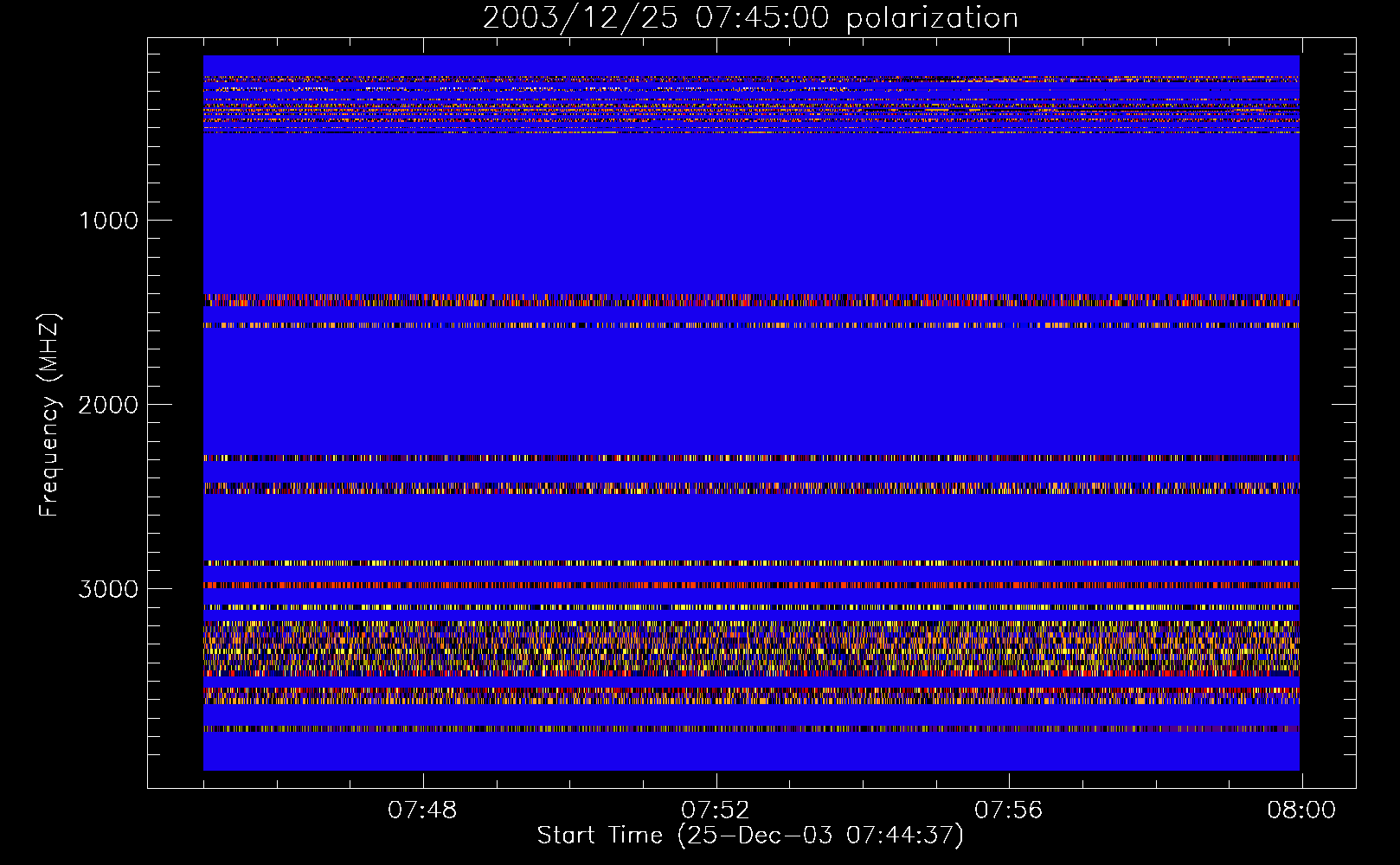Click the 'Start Time (25-Dec-03 07:44:37)' label
Screen dimensions: 1400x865
coord(750,836)
